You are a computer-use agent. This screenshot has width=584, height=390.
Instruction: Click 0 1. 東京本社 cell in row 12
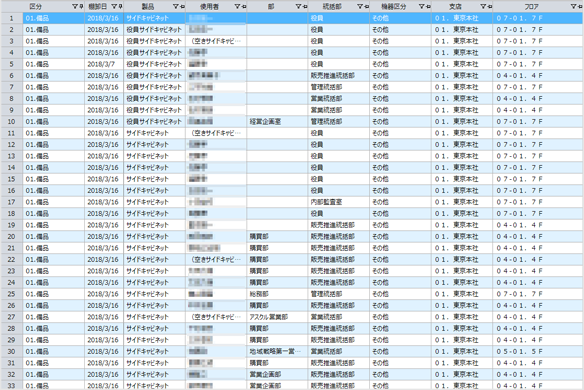click(x=461, y=145)
